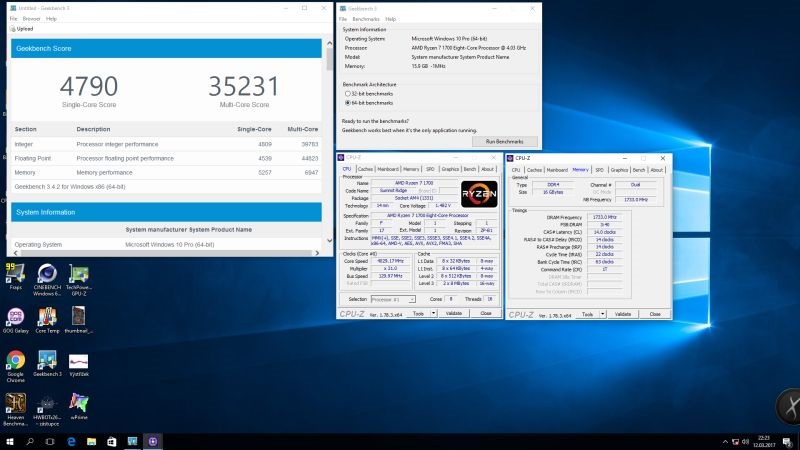
Task: Click the Geekbench vertical scrollbar down arrow
Action: pos(329,240)
